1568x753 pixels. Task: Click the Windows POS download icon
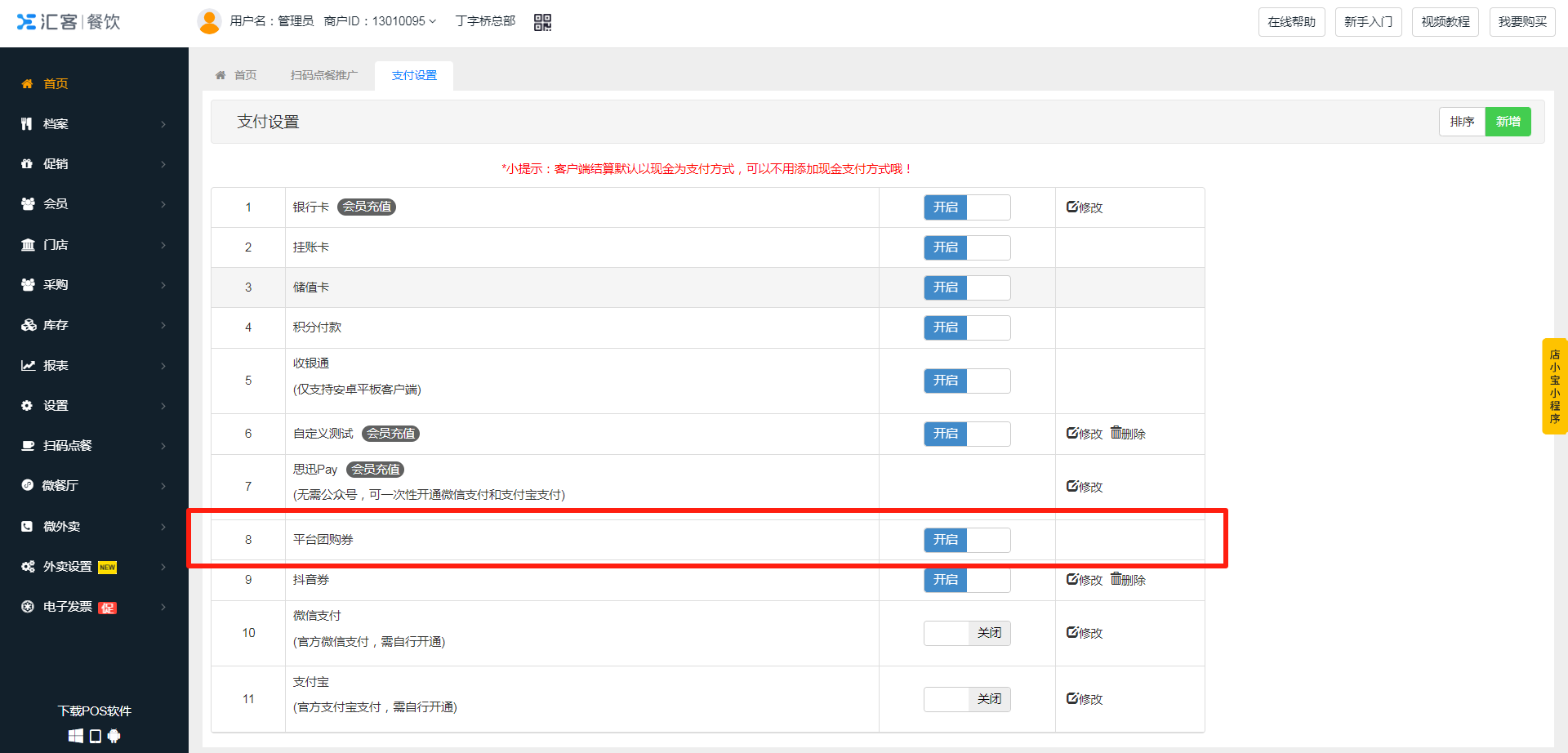pyautogui.click(x=75, y=736)
